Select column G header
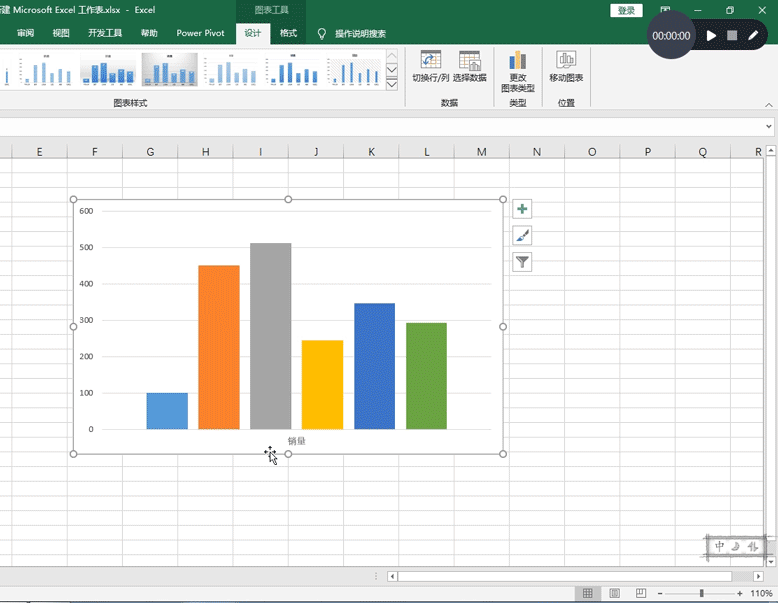This screenshot has height=603, width=778. [x=150, y=152]
